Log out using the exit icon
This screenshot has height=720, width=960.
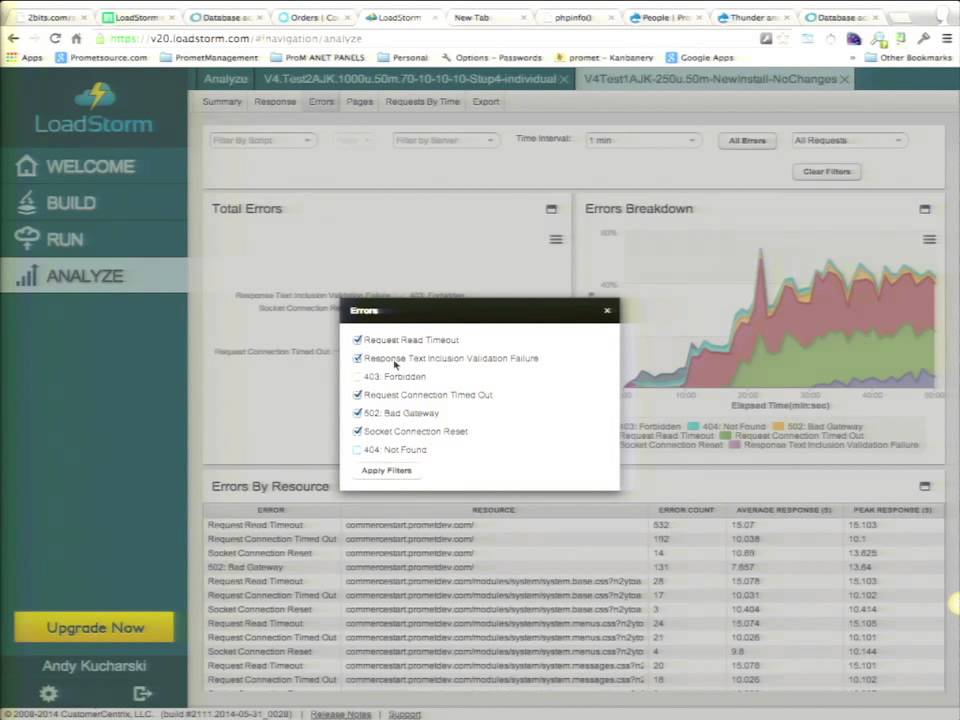coord(142,694)
